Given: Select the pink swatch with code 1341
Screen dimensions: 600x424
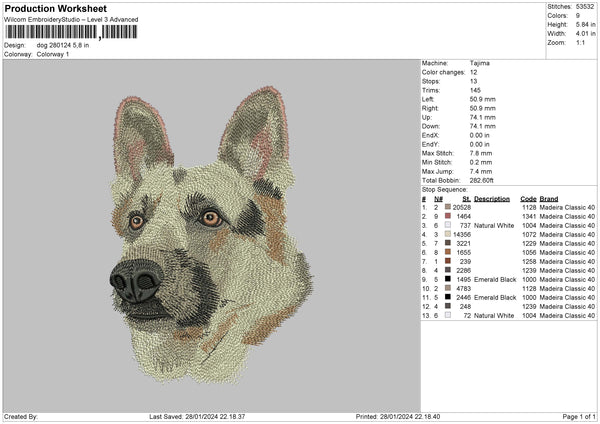Looking at the screenshot, I should click(449, 216).
